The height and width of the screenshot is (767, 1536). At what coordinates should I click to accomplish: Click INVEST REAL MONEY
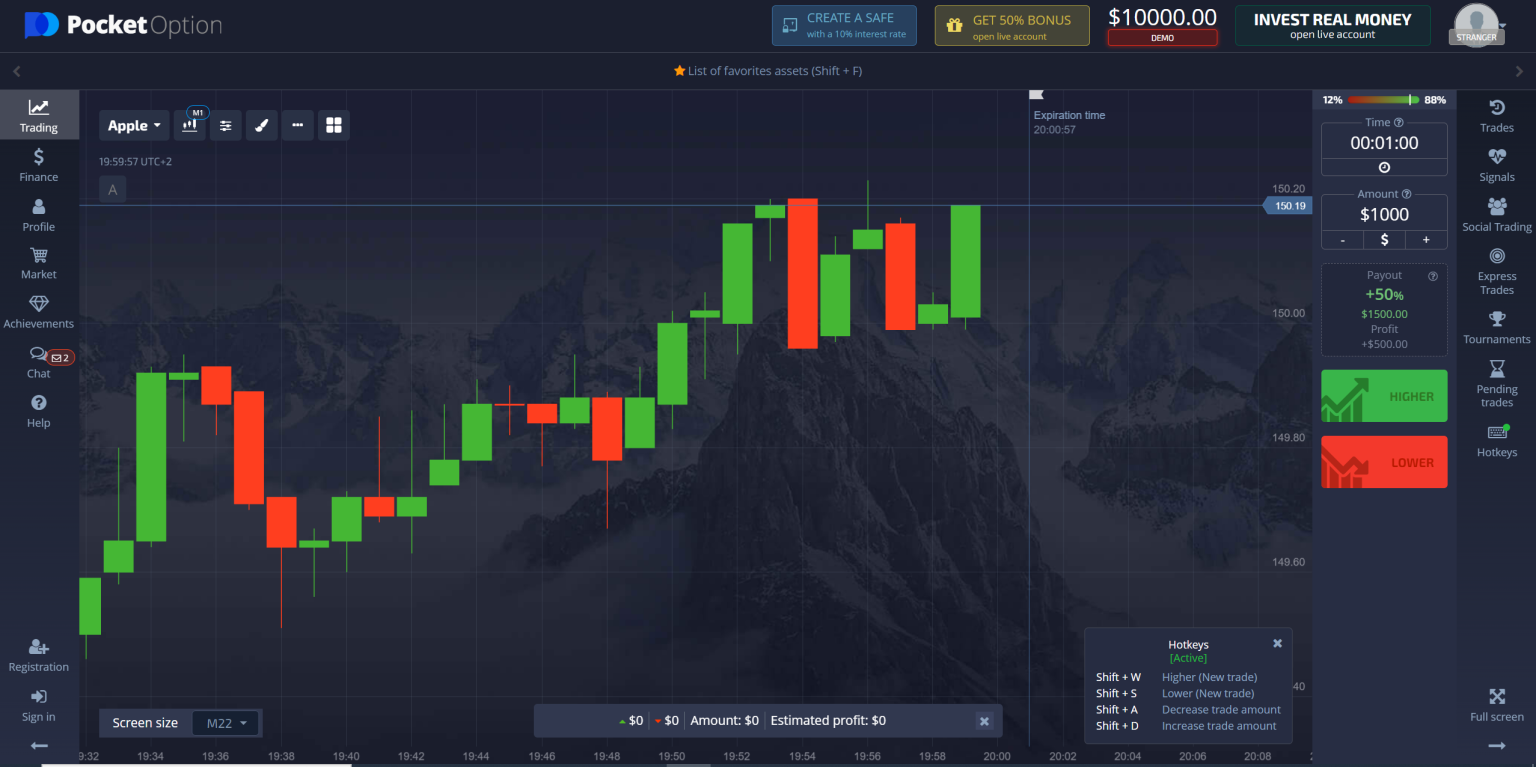(1332, 25)
